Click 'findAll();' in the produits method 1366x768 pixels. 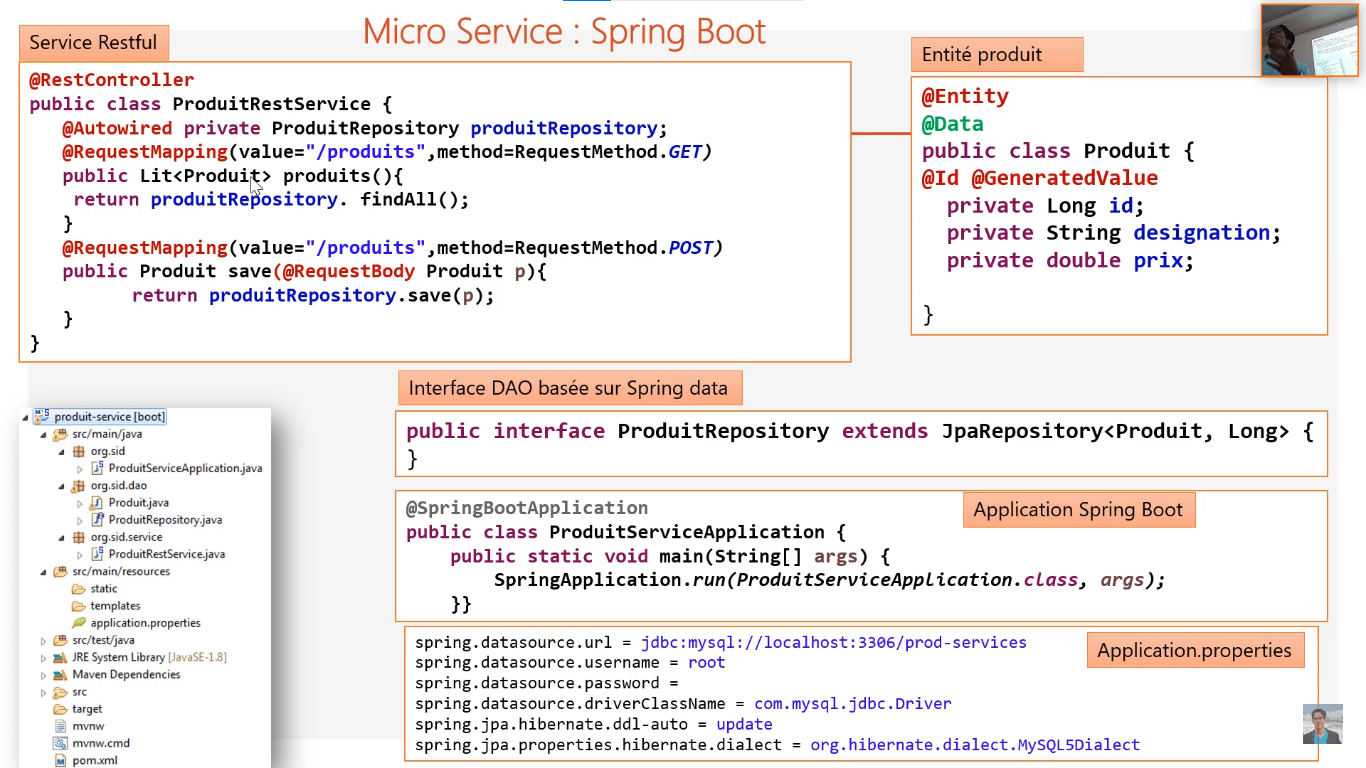coord(415,199)
